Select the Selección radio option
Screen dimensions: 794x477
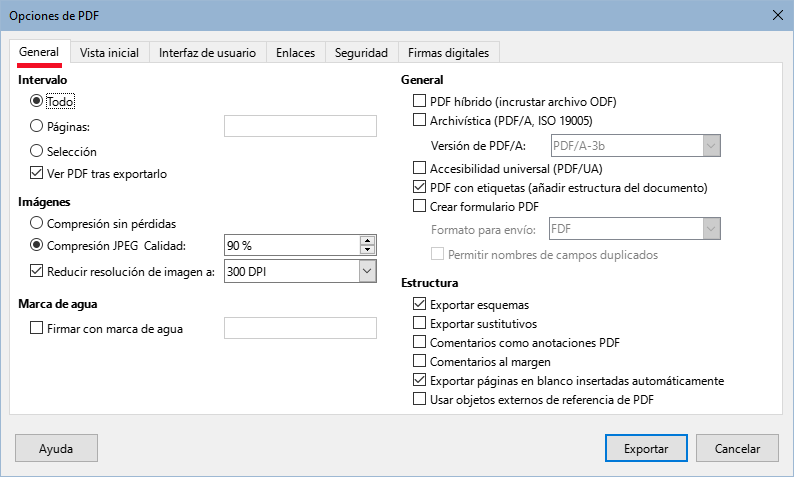click(x=36, y=150)
